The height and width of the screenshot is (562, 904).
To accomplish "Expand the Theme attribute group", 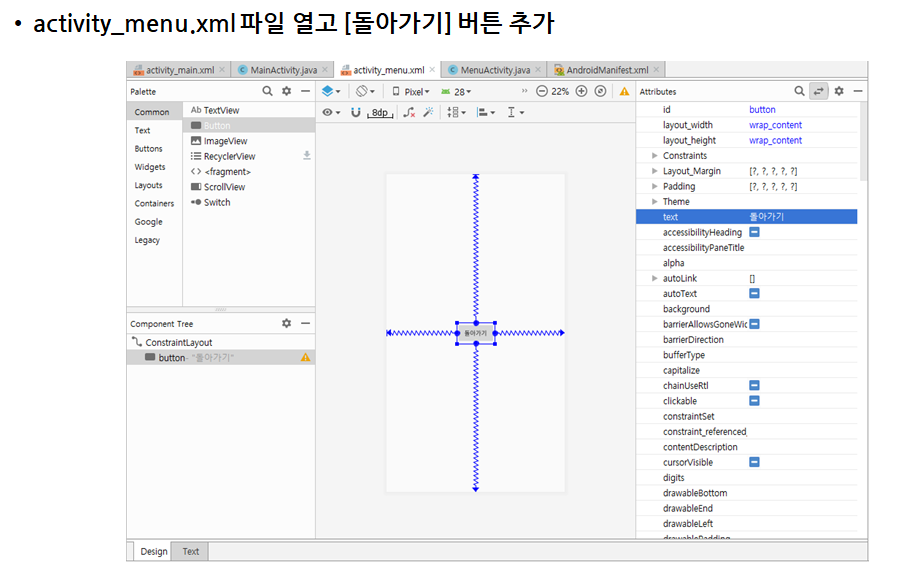I will tap(654, 202).
